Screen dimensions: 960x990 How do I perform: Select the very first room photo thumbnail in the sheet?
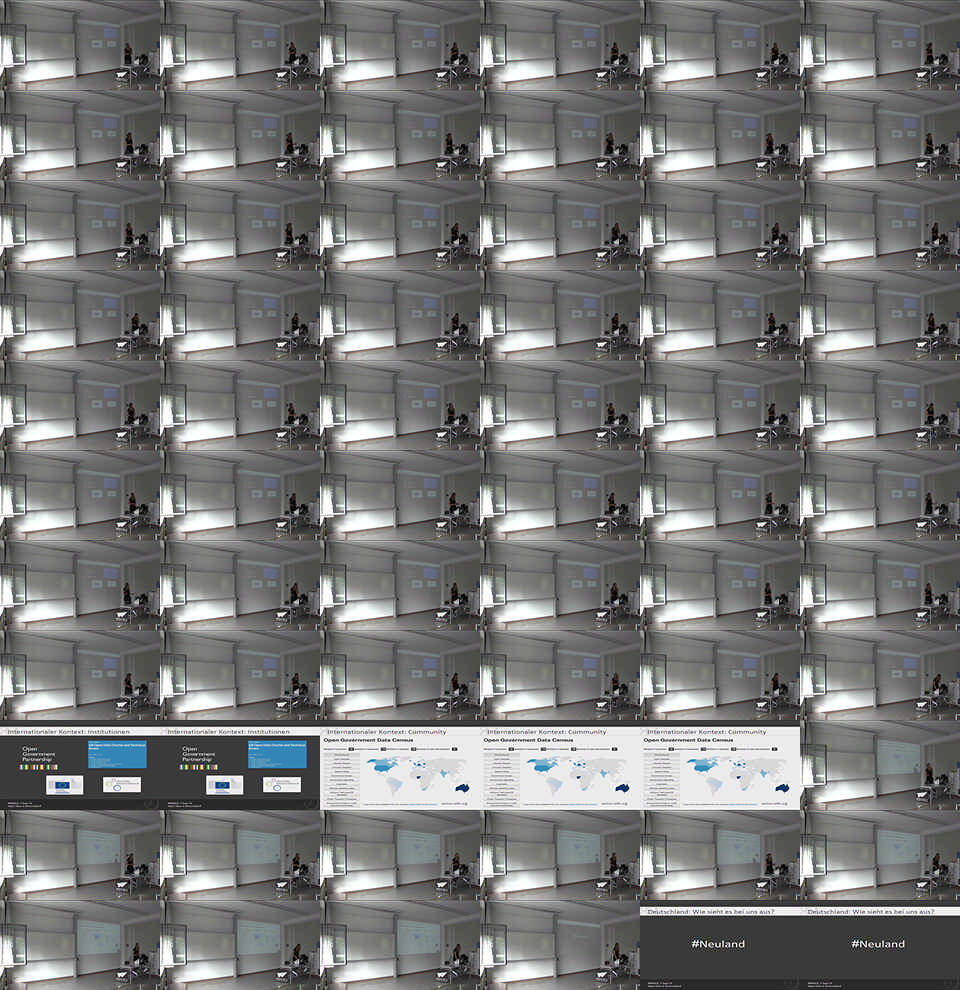[80, 45]
